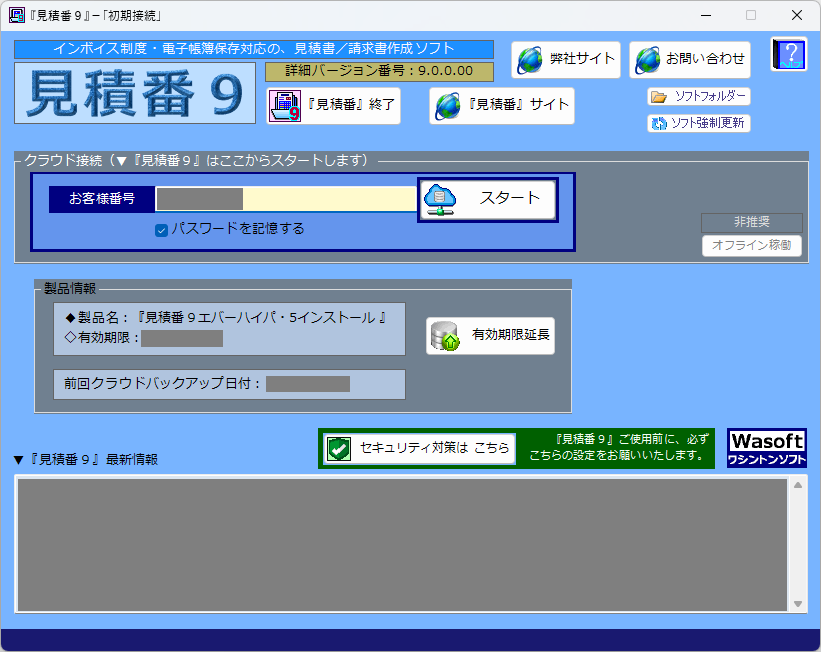Click the オフライン稼働 button
The height and width of the screenshot is (652, 821).
tap(752, 246)
